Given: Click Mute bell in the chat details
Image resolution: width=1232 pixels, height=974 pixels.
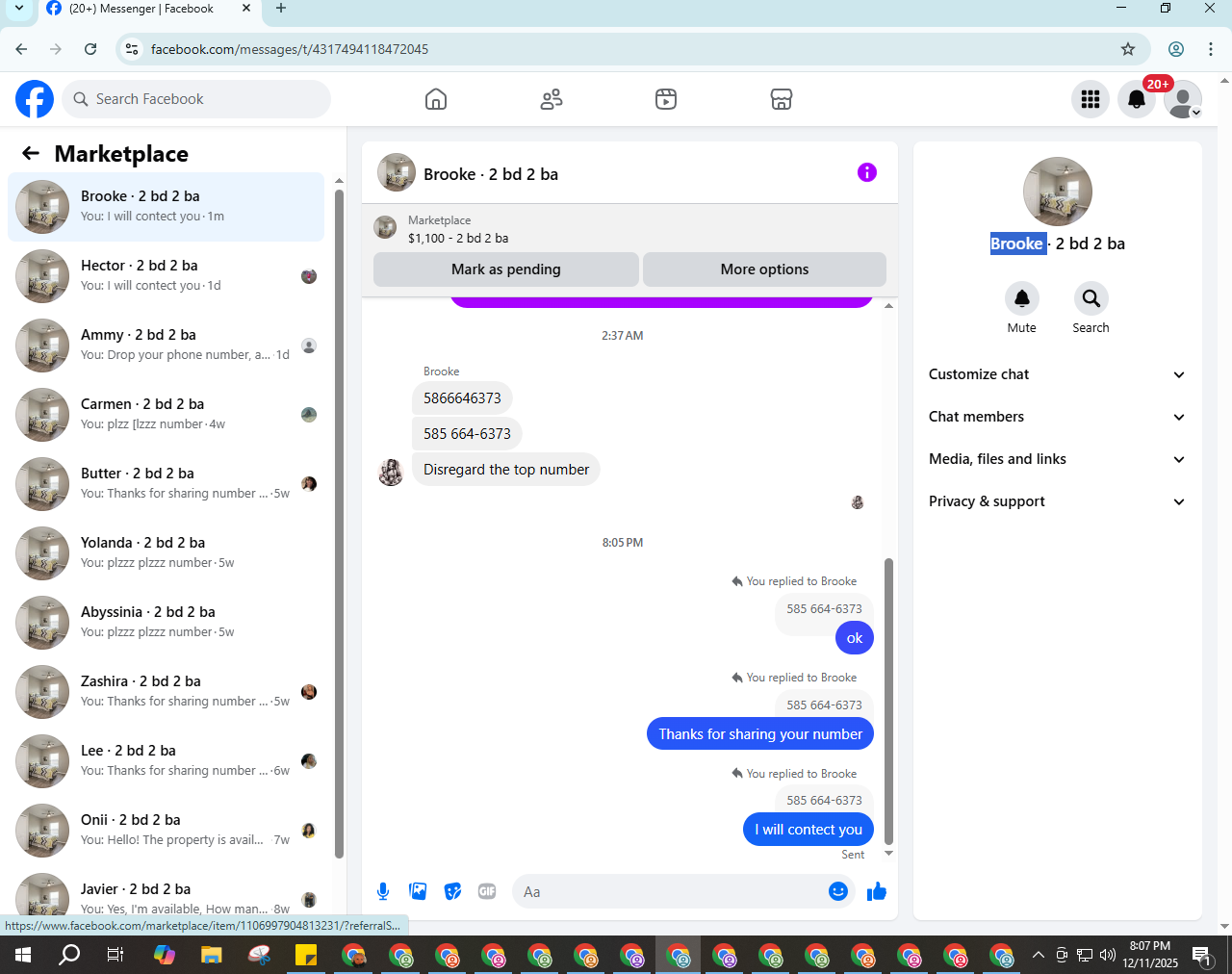Looking at the screenshot, I should 1022,298.
